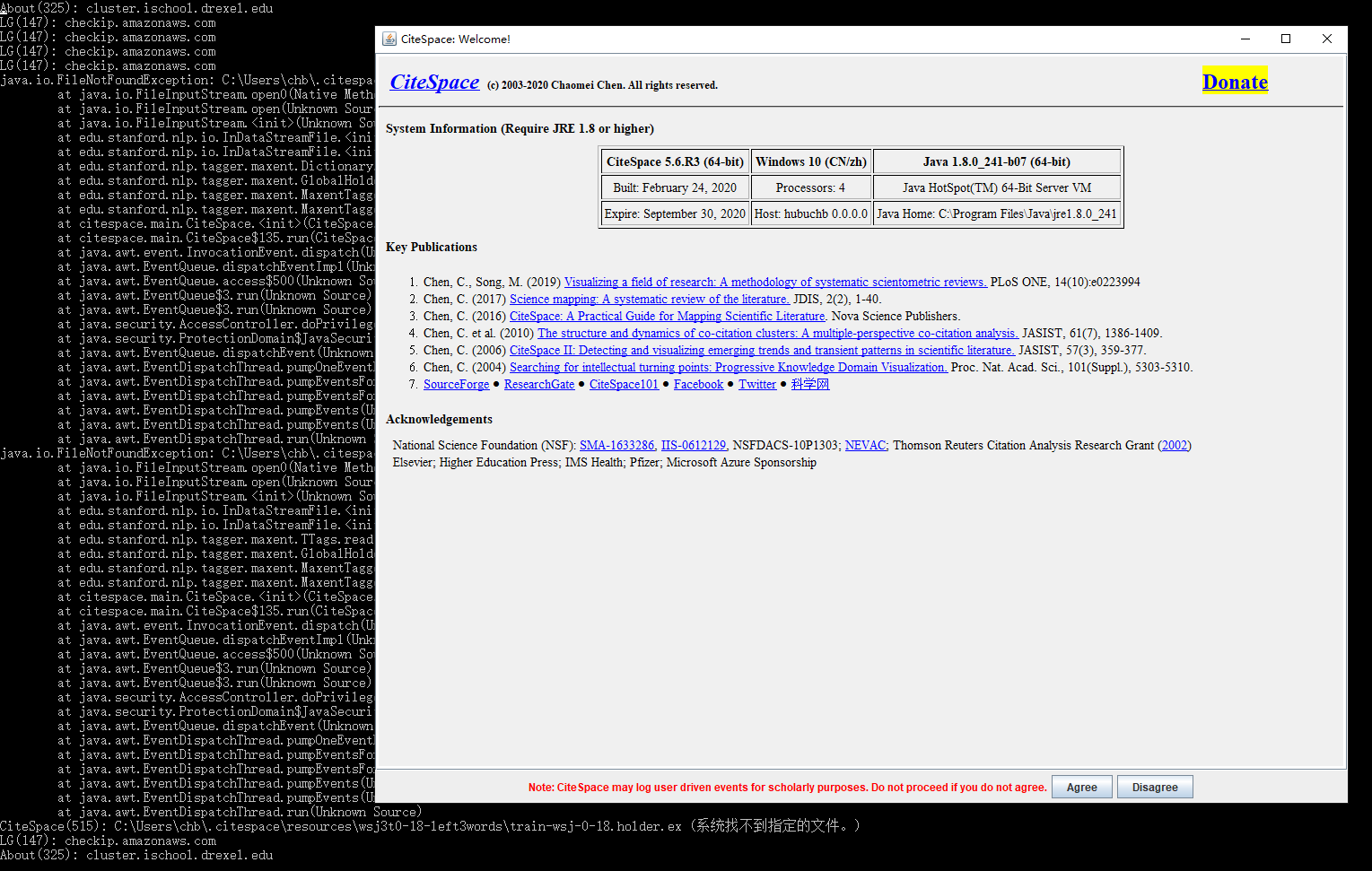Viewport: 1372px width, 871px height.
Task: Open the SMA-1633286 NSF grant link
Action: point(616,445)
